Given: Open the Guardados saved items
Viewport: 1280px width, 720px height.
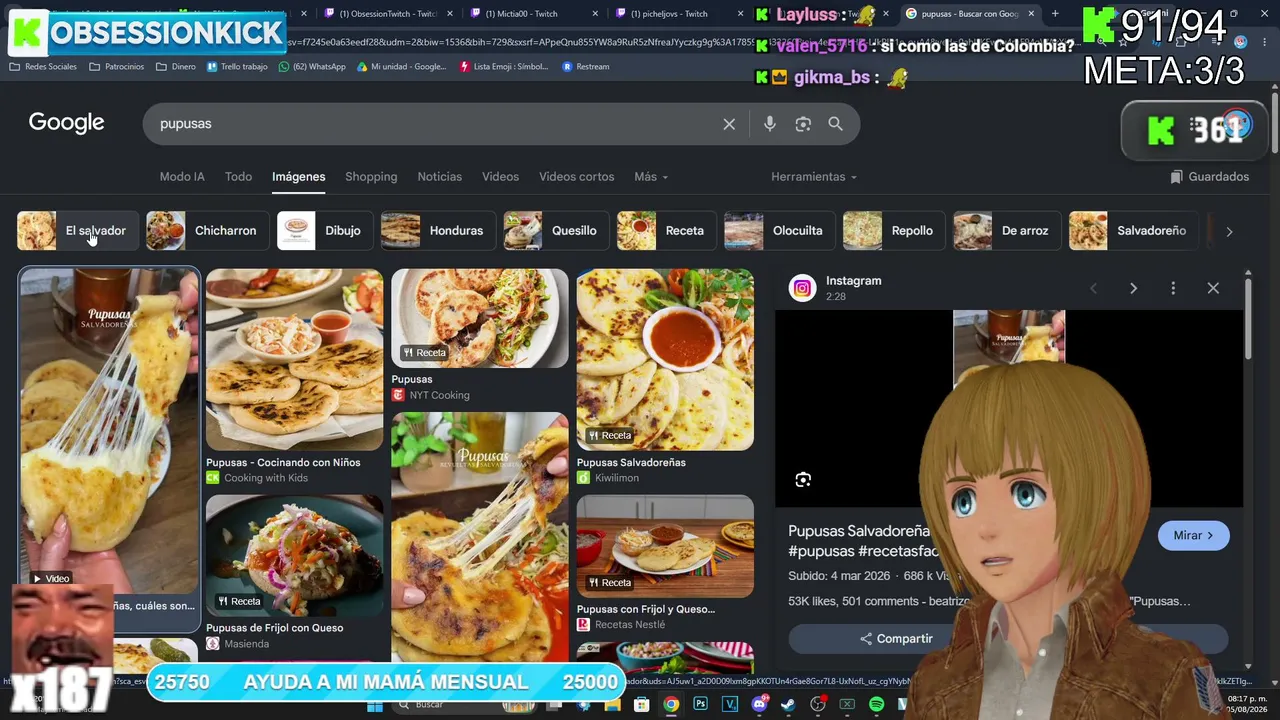Looking at the screenshot, I should point(1210,177).
